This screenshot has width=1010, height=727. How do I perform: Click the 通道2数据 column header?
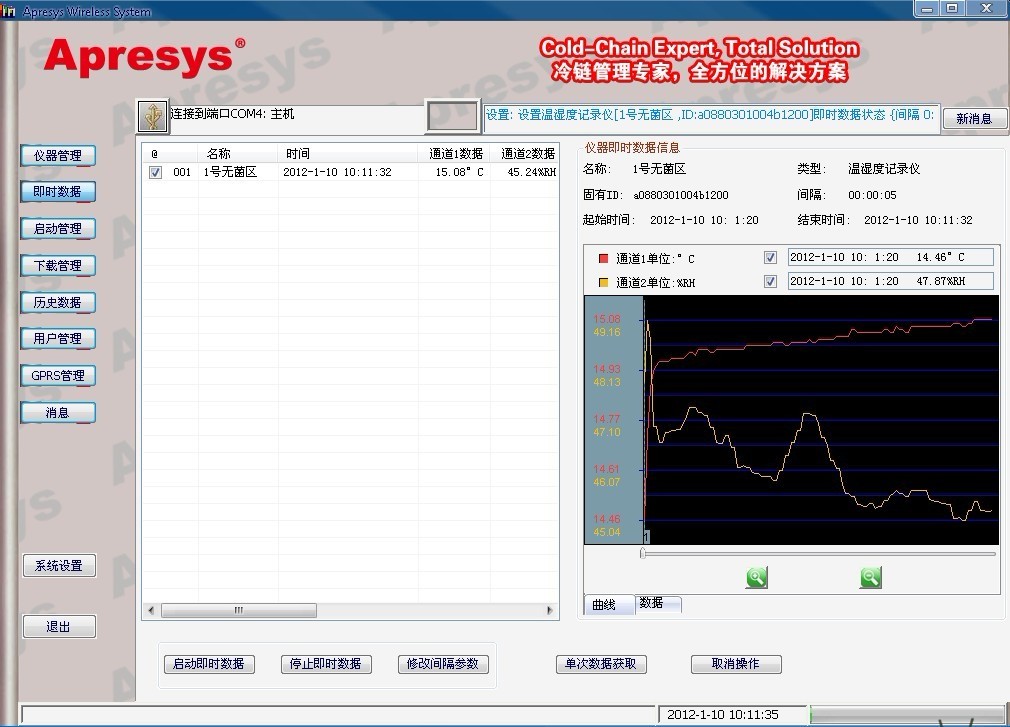[x=526, y=154]
